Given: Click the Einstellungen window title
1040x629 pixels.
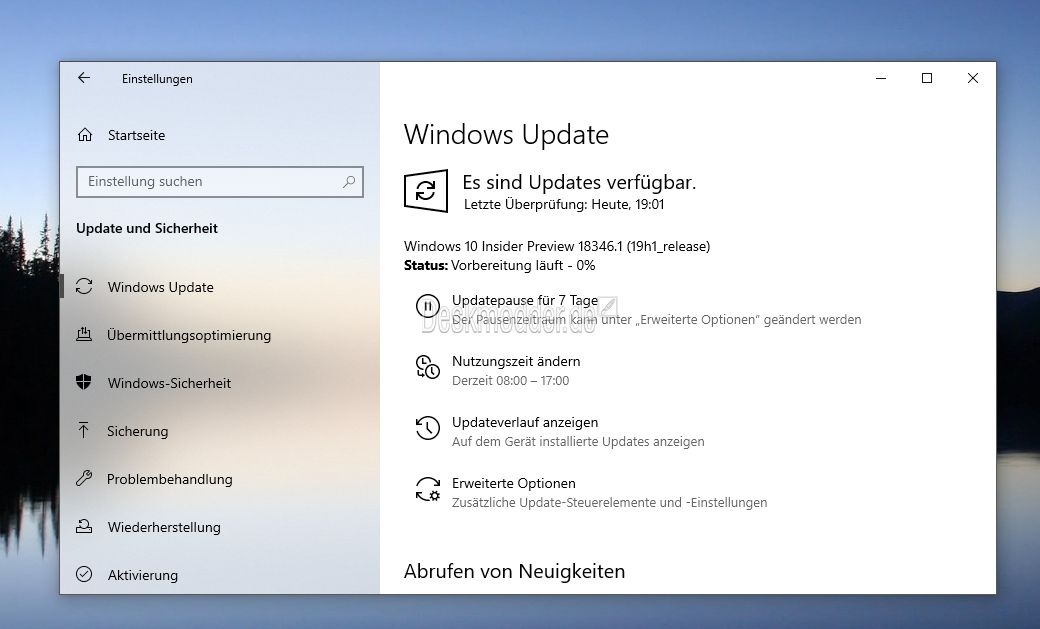Looking at the screenshot, I should pyautogui.click(x=157, y=78).
